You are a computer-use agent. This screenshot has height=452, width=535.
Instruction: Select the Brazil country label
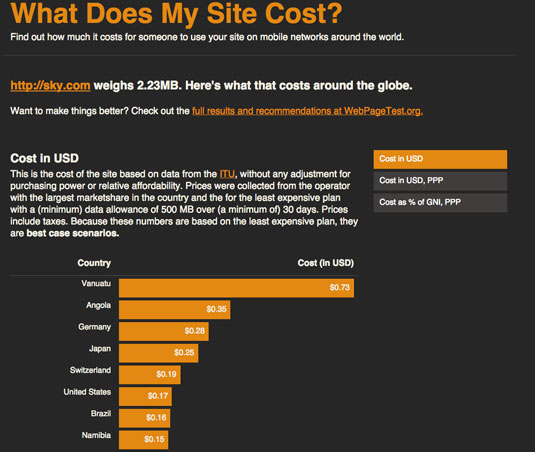(x=101, y=413)
